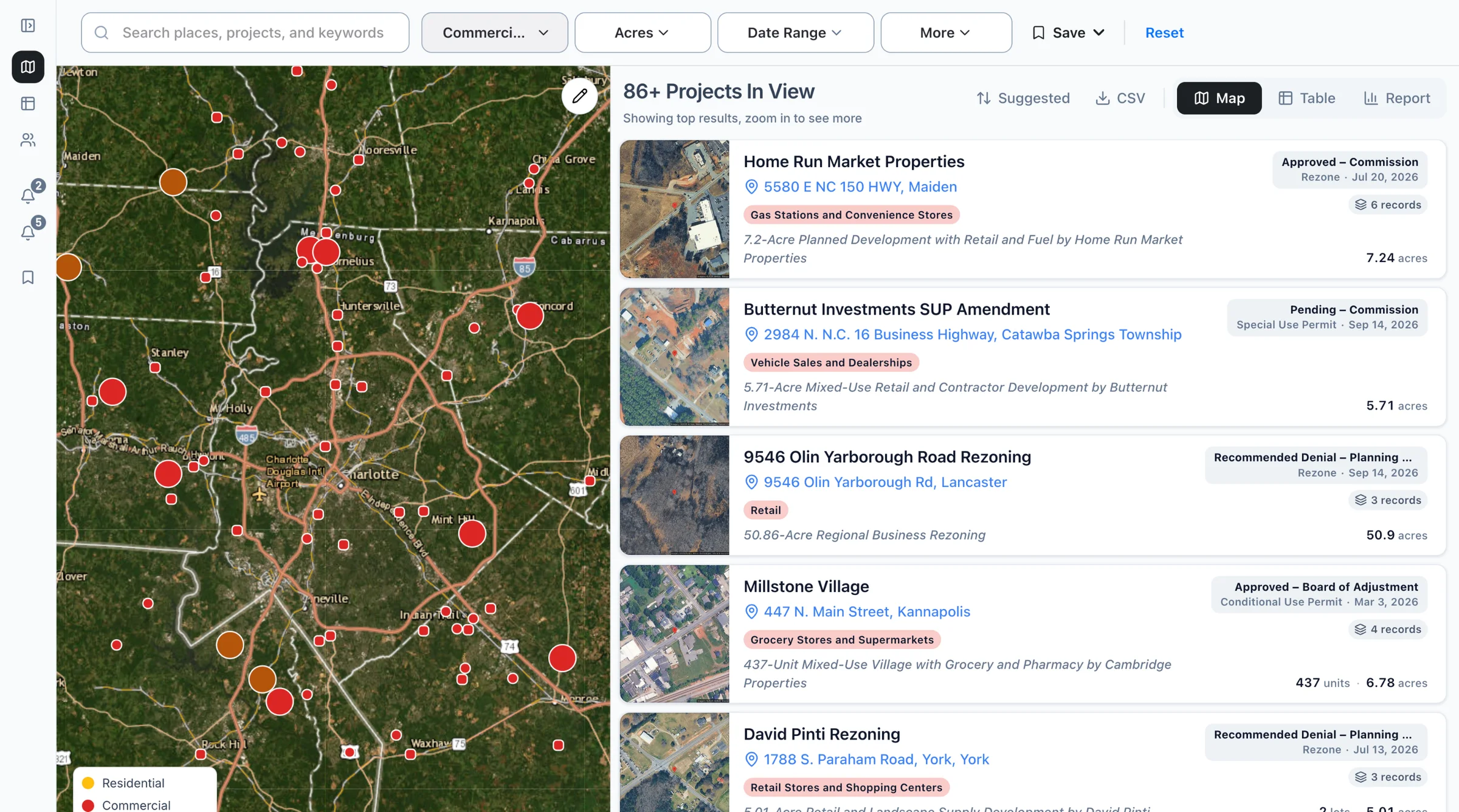Open the Date Range dropdown
This screenshot has width=1459, height=812.
coord(795,33)
